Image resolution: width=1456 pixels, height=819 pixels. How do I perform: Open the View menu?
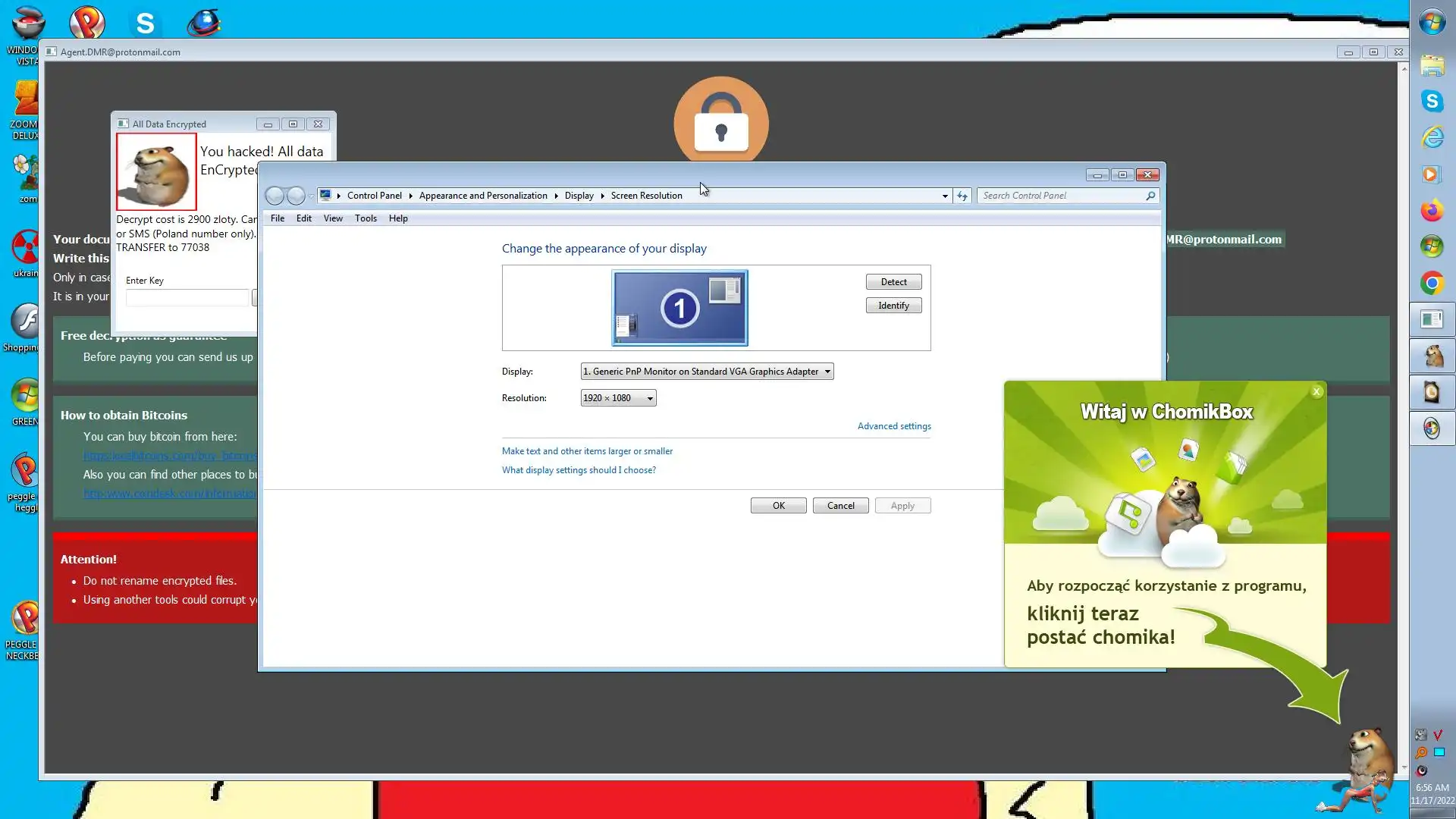333,218
